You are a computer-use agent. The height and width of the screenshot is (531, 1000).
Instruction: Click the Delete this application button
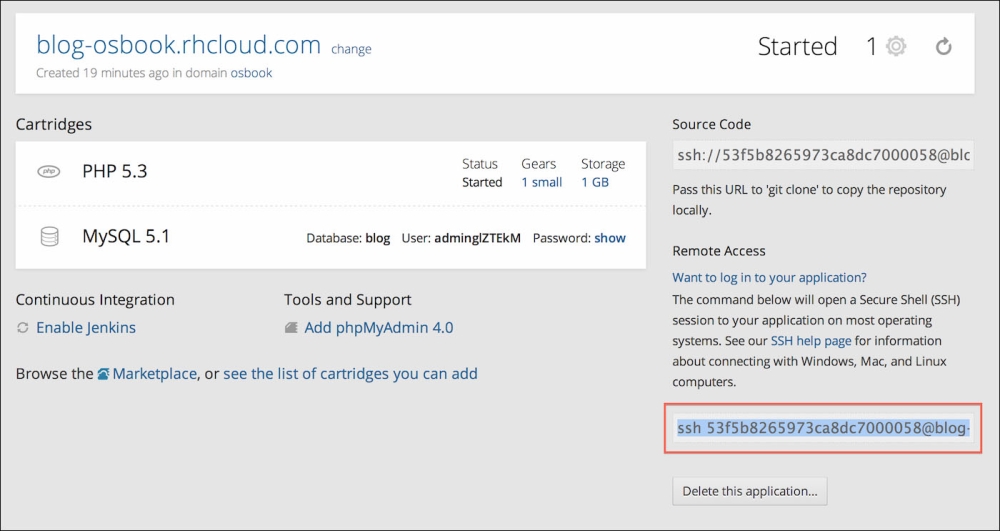(749, 491)
